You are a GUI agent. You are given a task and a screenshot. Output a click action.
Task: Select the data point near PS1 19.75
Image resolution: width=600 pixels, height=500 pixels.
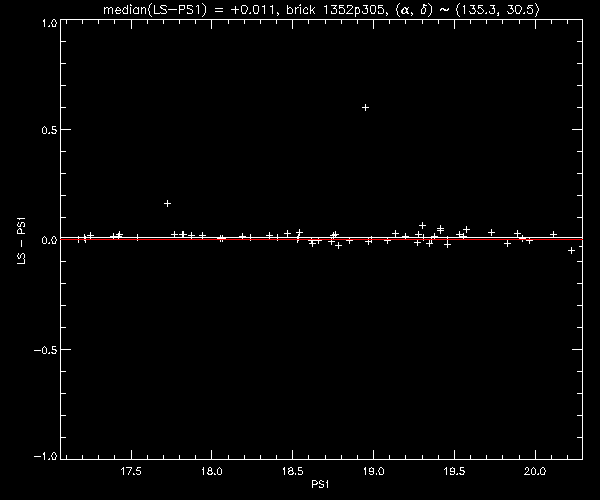click(x=492, y=232)
